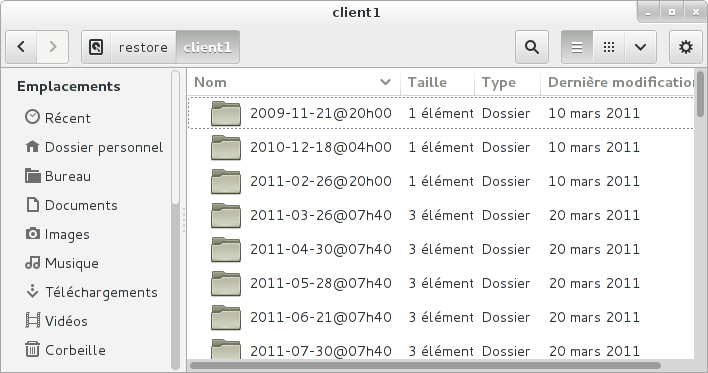Open Corbeille trash in sidebar
708x373 pixels.
pyautogui.click(x=65, y=350)
